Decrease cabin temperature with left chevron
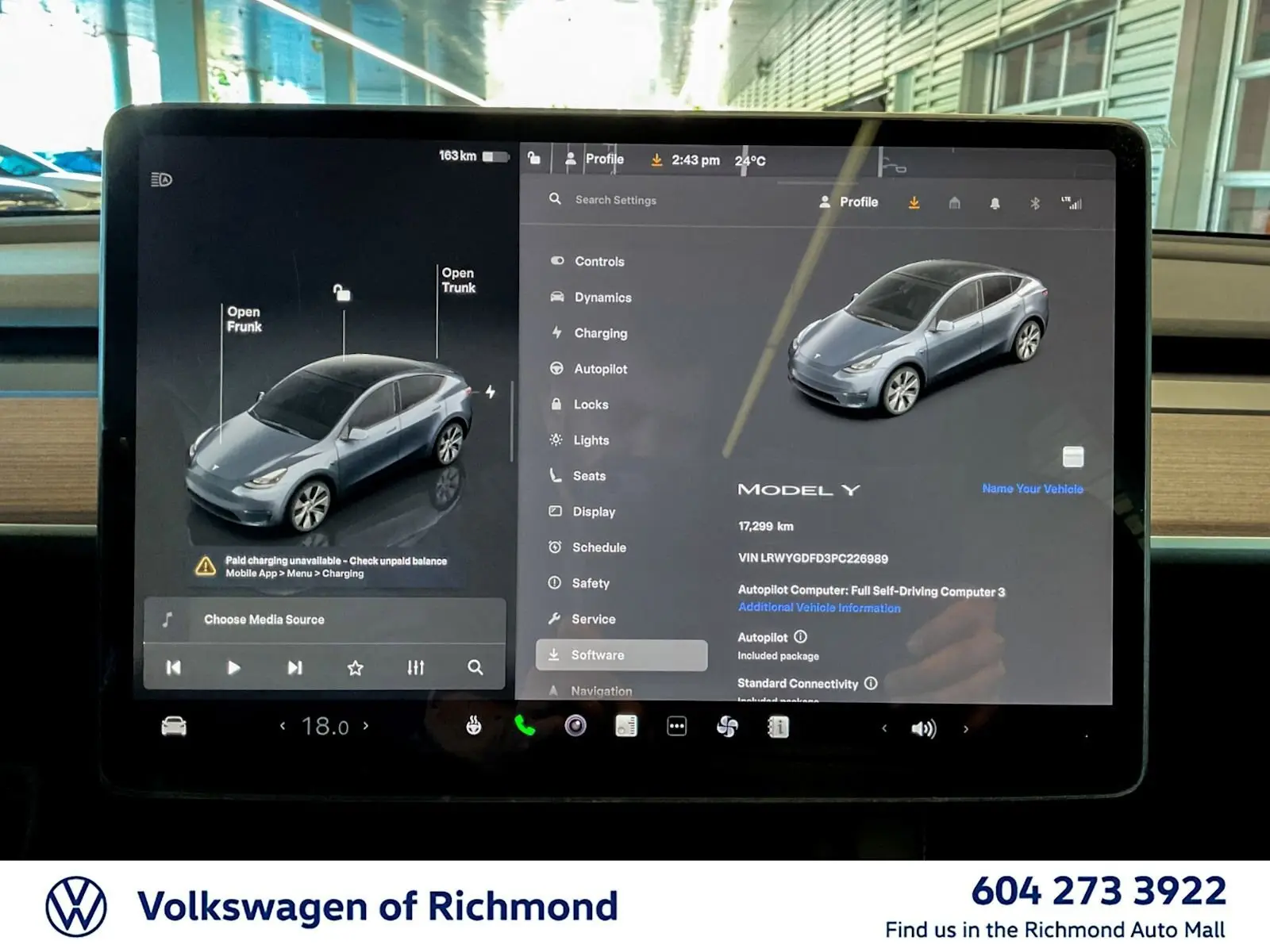Viewport: 1270px width, 952px height. (x=283, y=726)
